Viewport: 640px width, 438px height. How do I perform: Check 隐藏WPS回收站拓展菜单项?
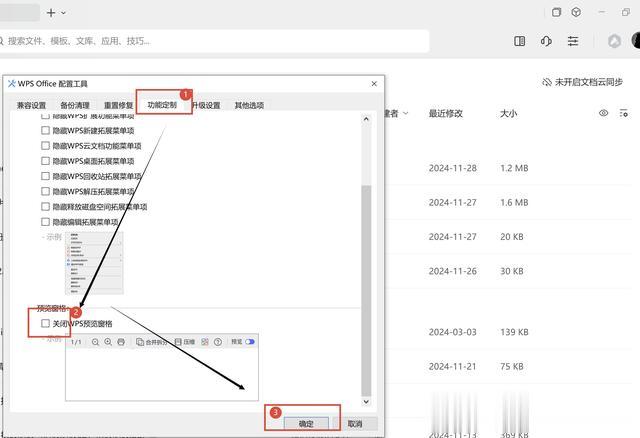coord(45,176)
